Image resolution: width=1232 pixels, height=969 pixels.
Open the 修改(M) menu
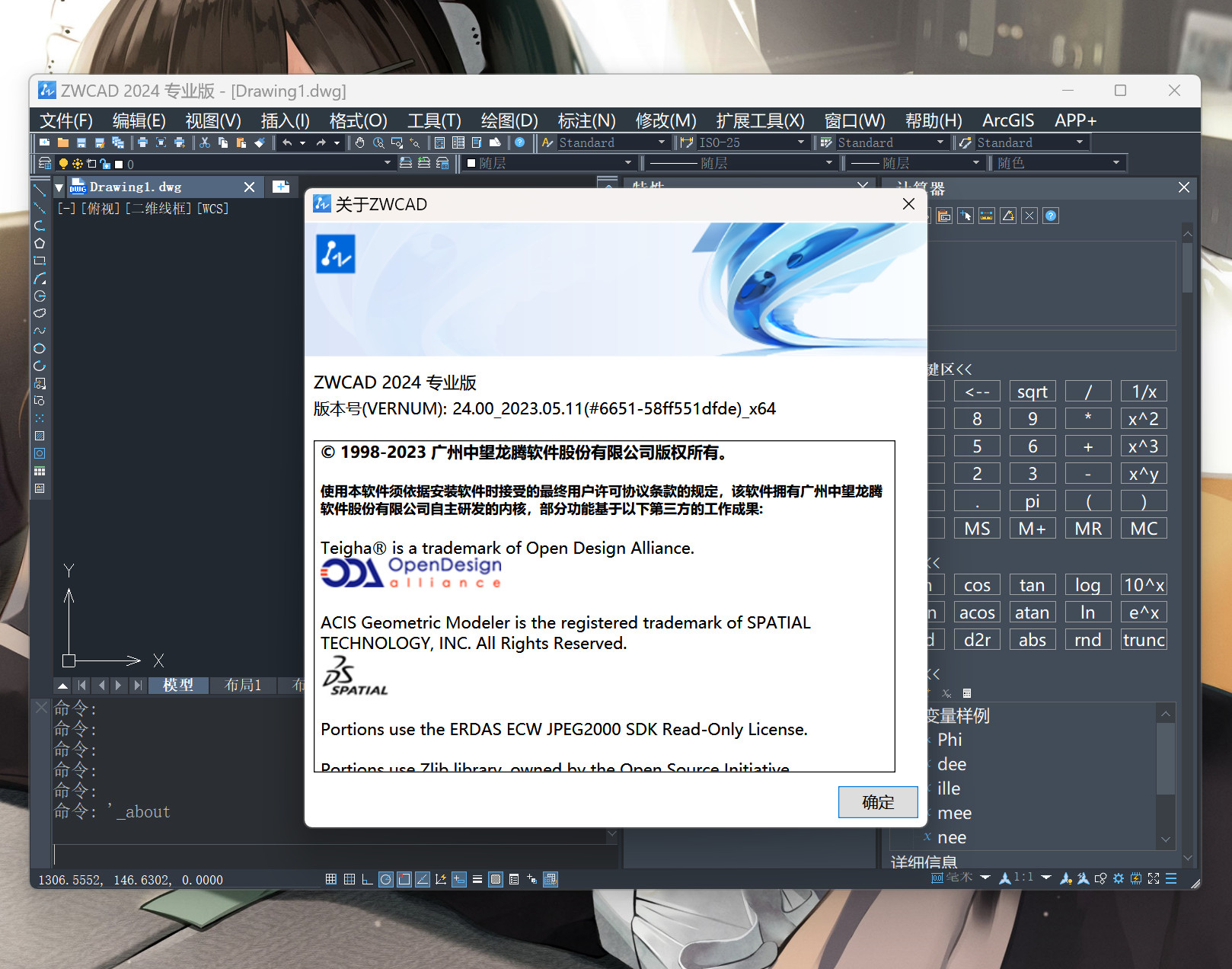point(666,120)
